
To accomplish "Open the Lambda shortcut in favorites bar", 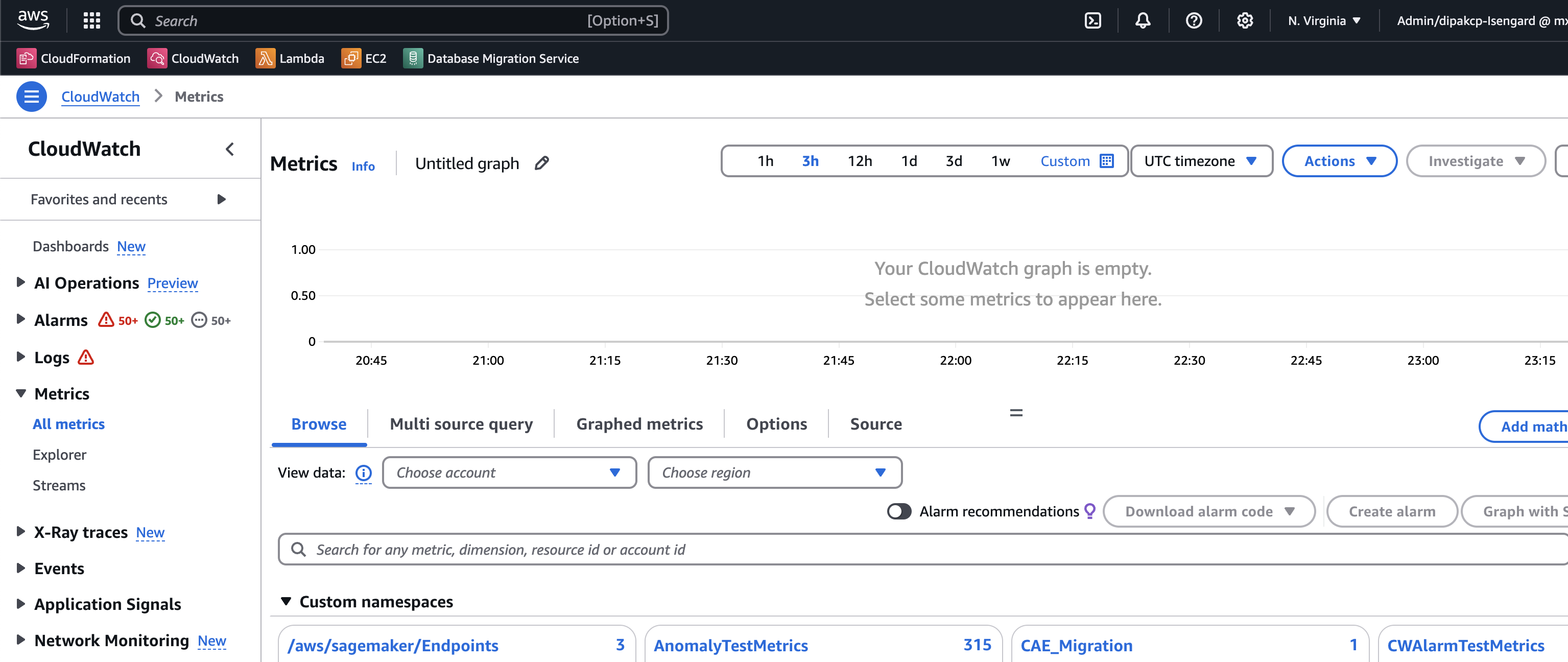I will click(290, 58).
